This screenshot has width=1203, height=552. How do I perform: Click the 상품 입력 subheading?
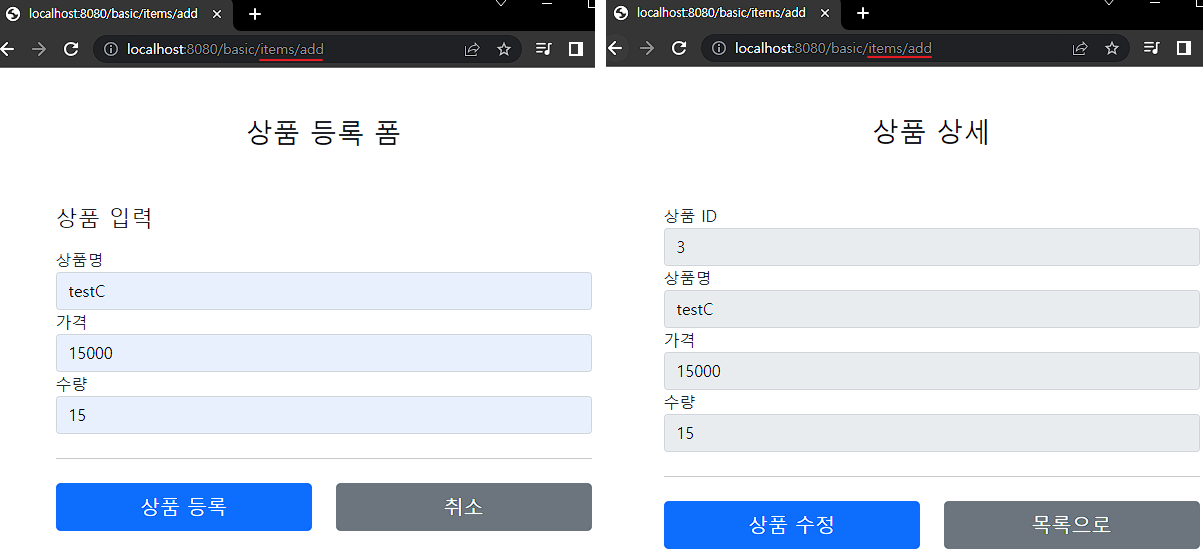click(x=105, y=217)
